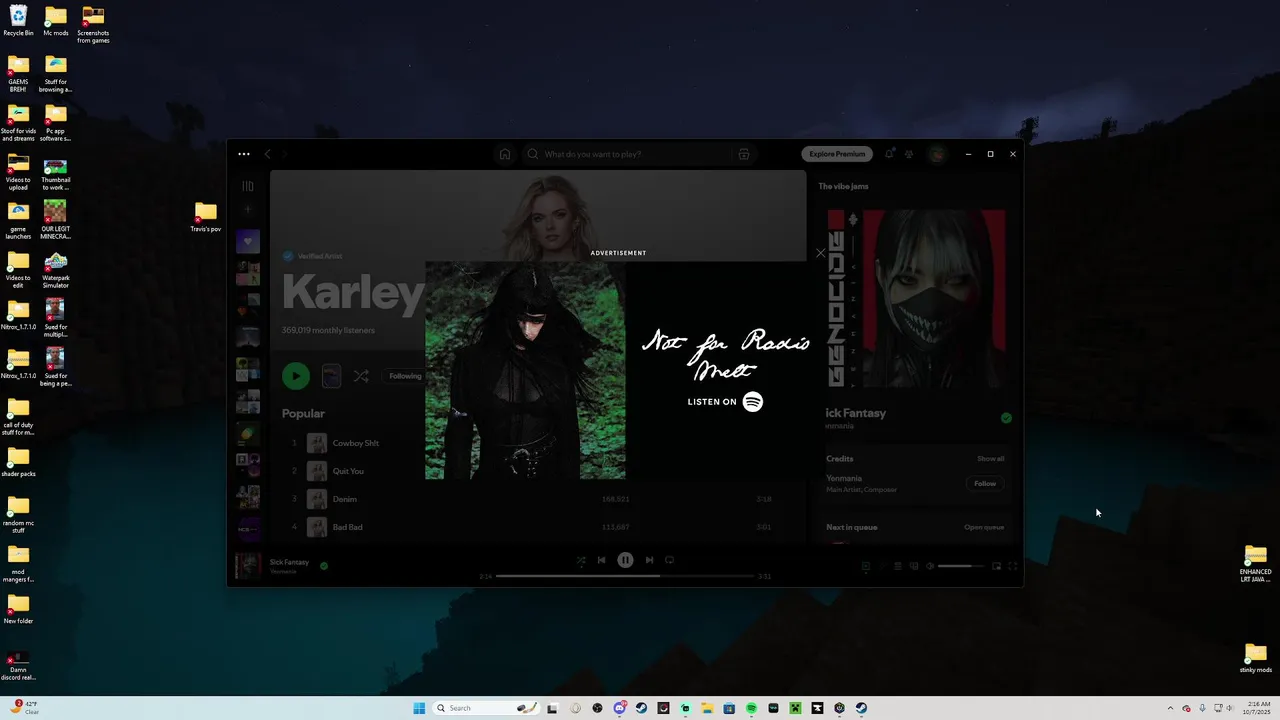Select the track Cowboy Sh!t
This screenshot has height=720, width=1280.
click(356, 443)
